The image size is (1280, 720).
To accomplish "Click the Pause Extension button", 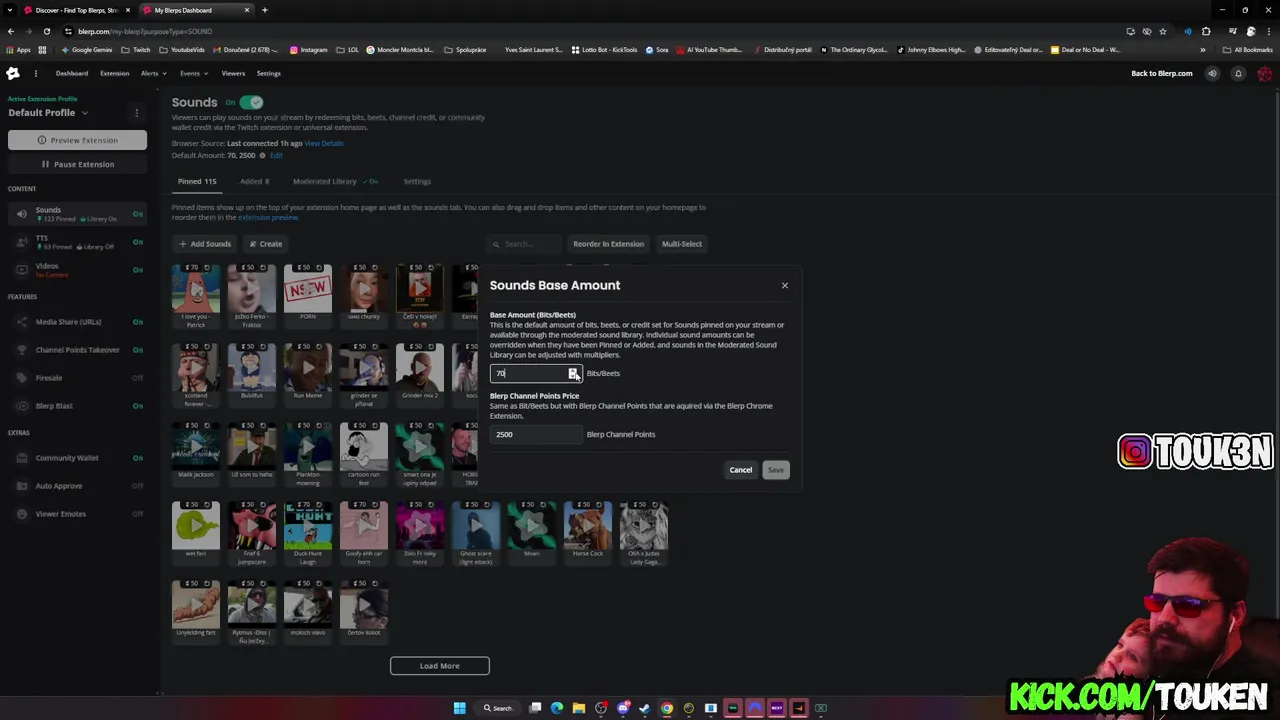I will pos(77,164).
